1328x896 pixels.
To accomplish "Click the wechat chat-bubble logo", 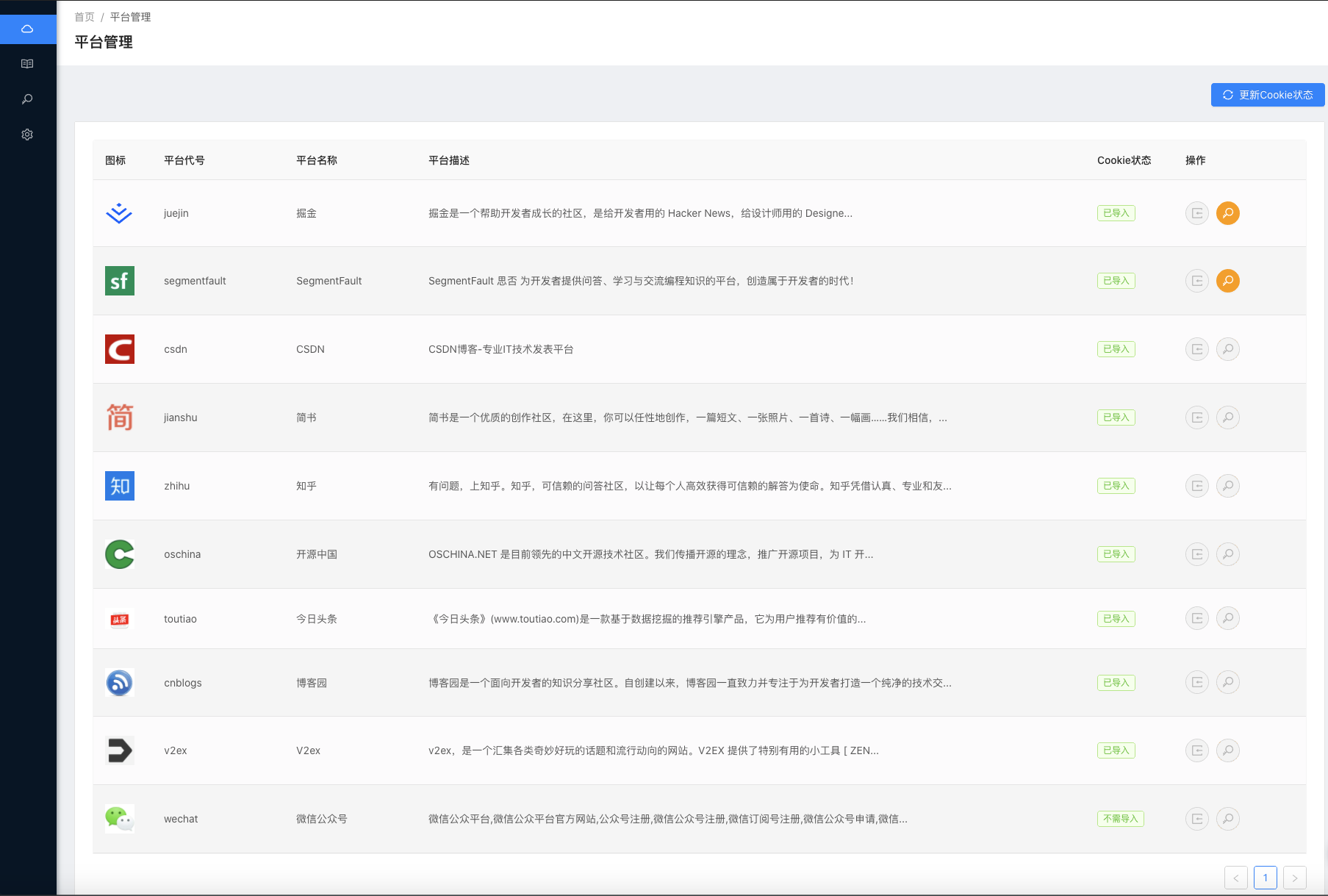I will pyautogui.click(x=120, y=819).
